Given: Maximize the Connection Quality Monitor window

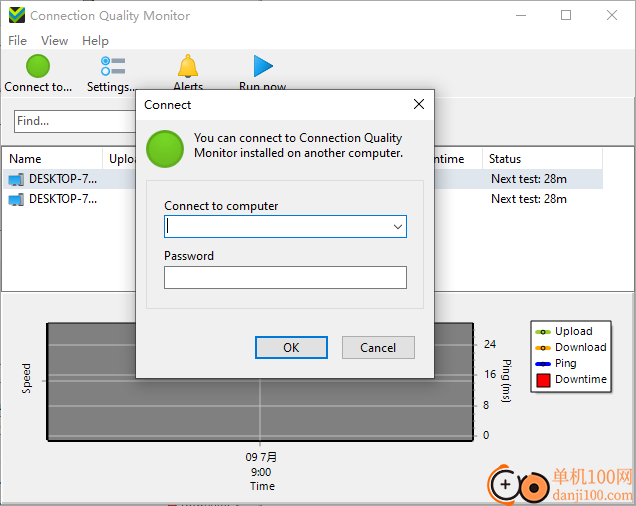Looking at the screenshot, I should click(x=566, y=15).
